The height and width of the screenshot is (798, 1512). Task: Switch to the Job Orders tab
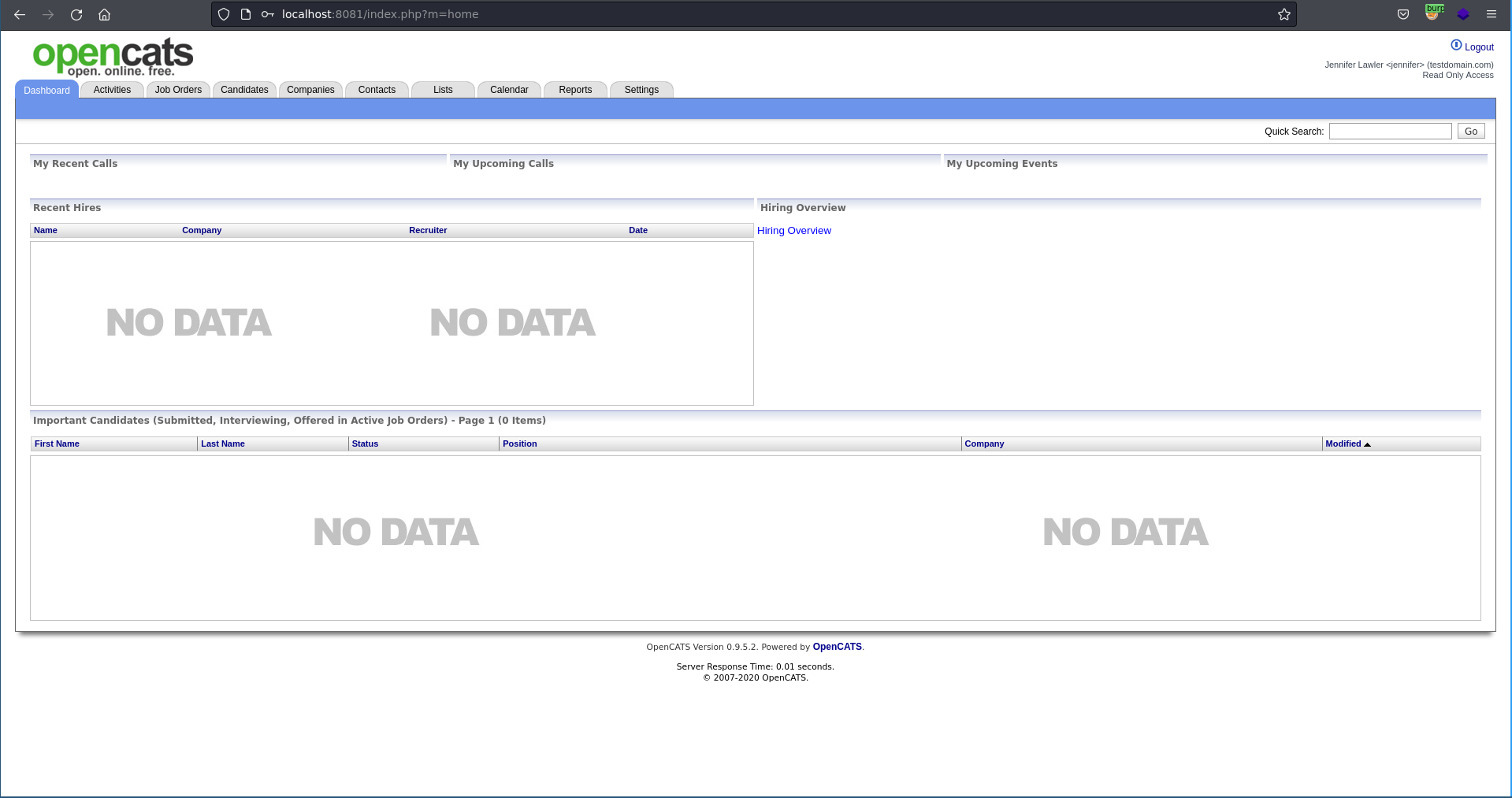point(178,90)
